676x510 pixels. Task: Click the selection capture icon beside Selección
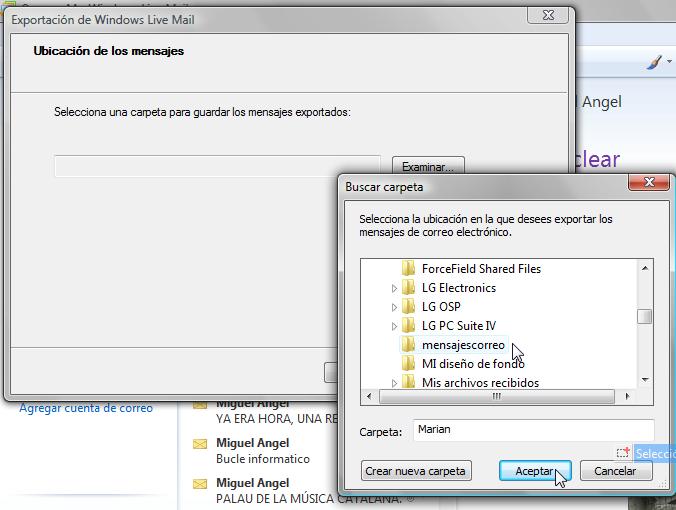tap(623, 452)
